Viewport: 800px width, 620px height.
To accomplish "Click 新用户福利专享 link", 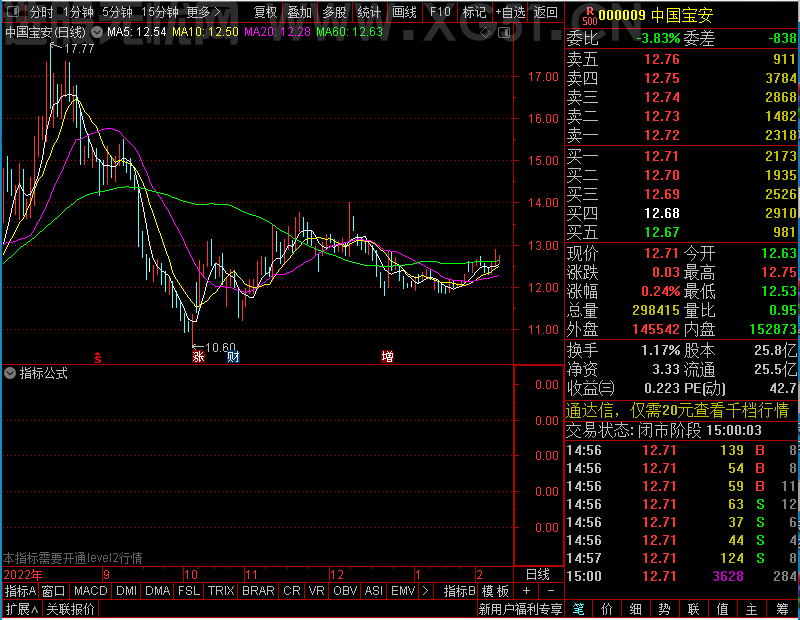I will coord(520,609).
